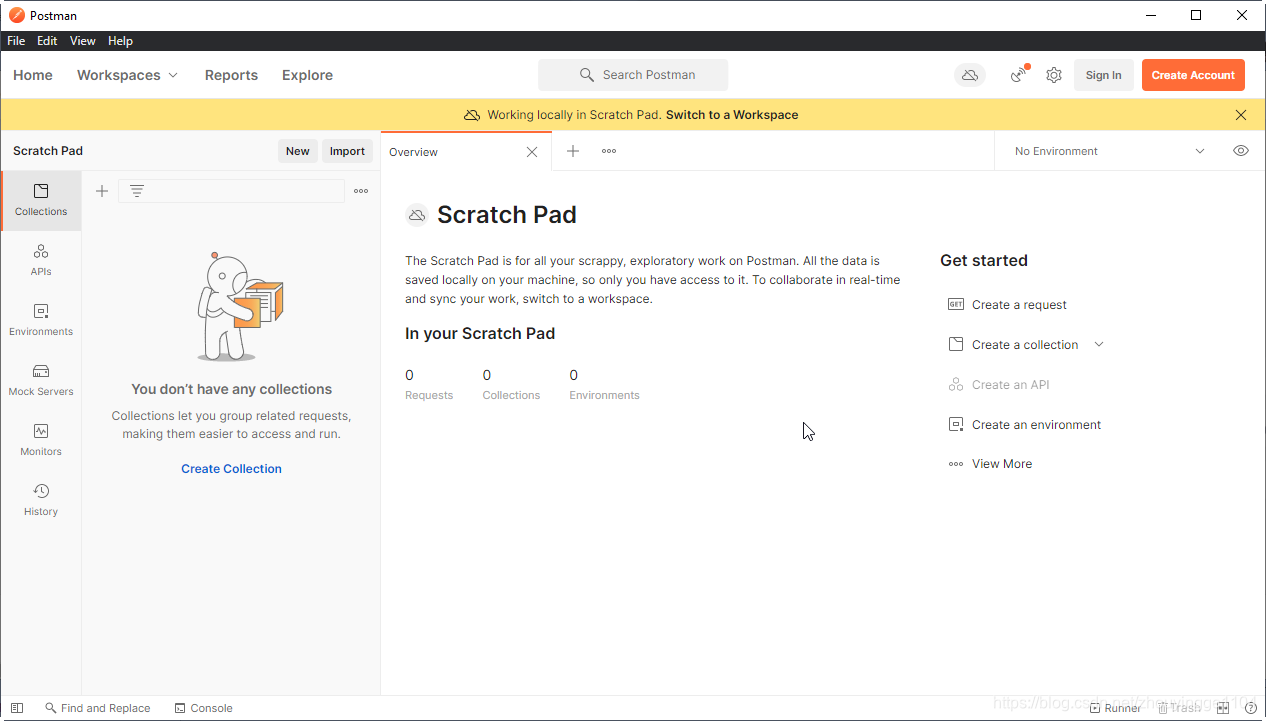This screenshot has height=721, width=1266.
Task: Toggle the sidebar visibility in the status bar
Action: point(16,707)
